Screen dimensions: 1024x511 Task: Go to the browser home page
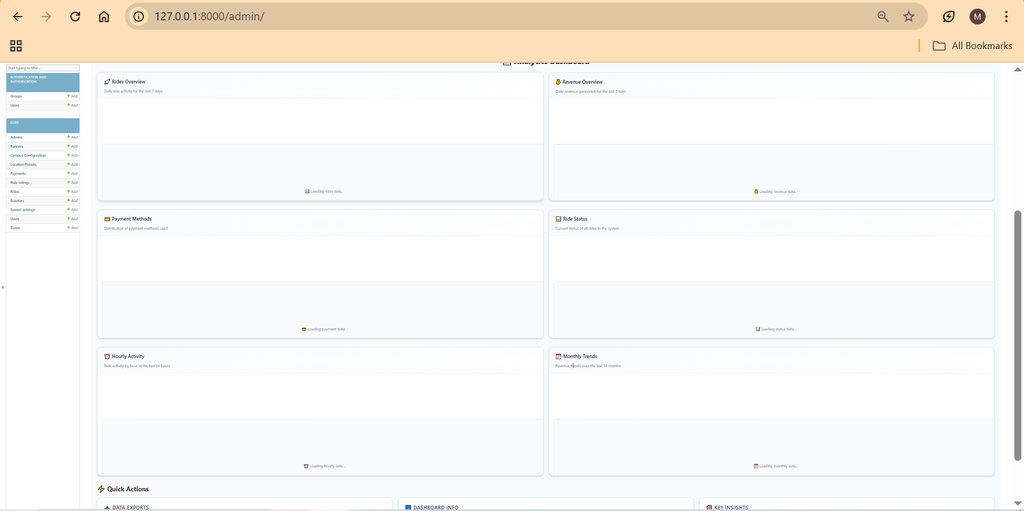(104, 17)
